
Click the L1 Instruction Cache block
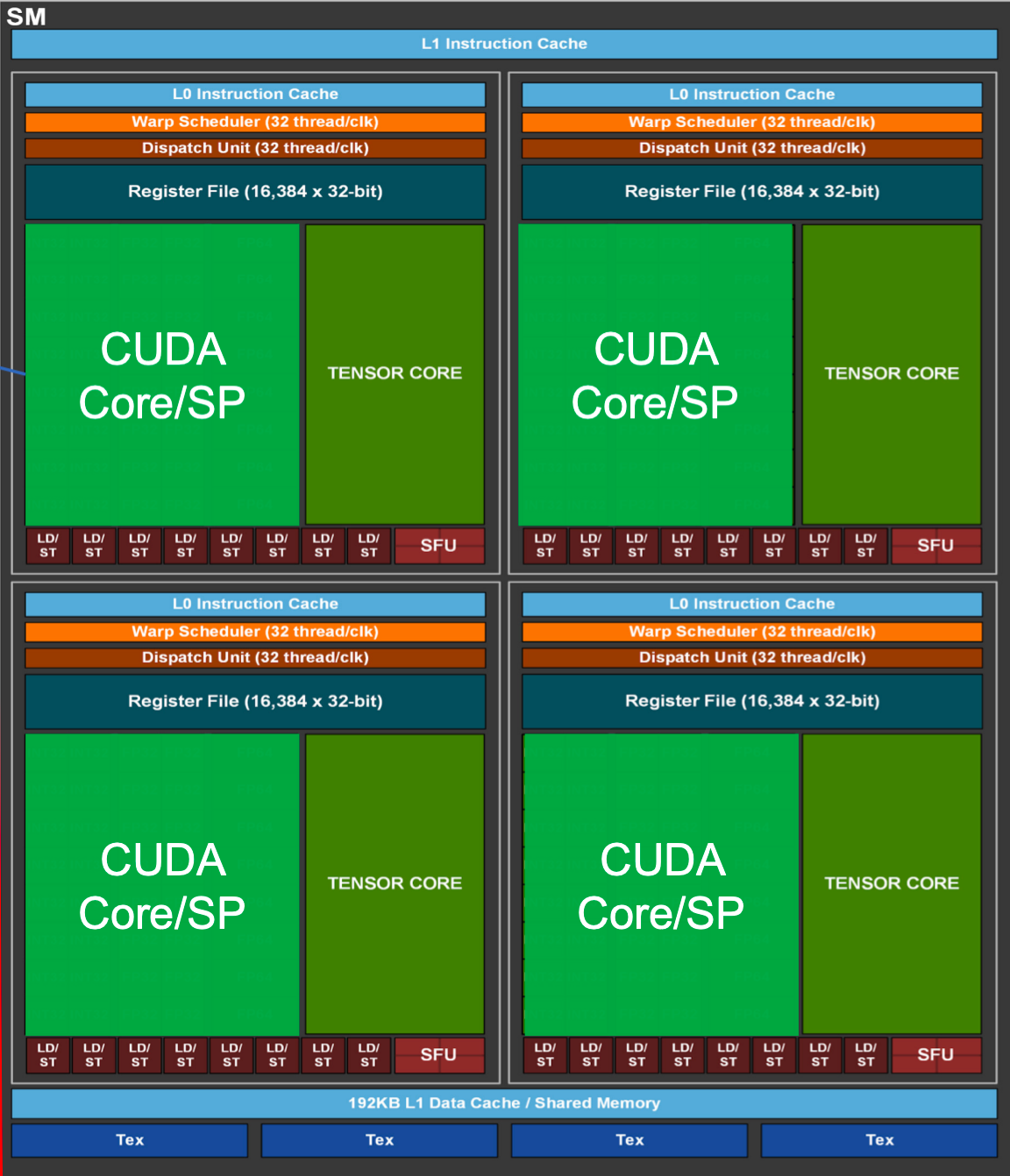click(504, 44)
